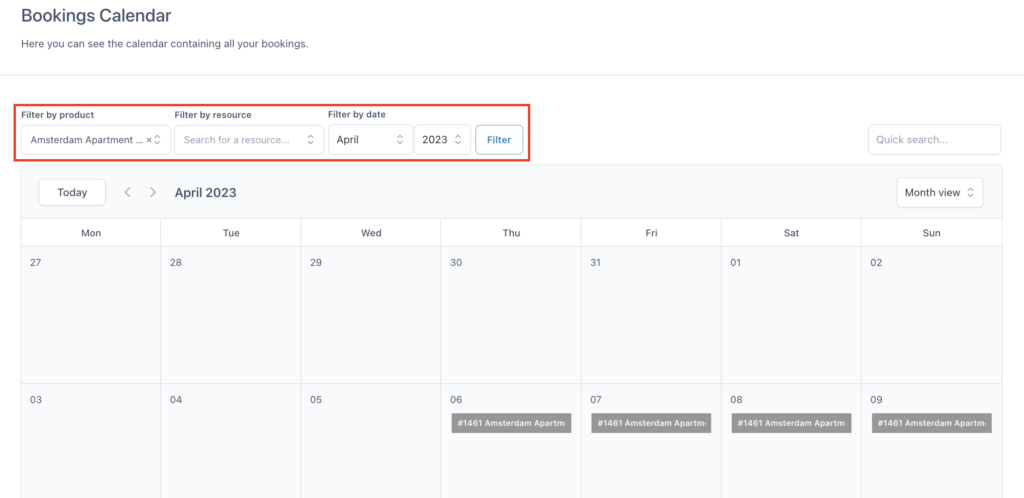Expand the 2023 year dropdown
This screenshot has width=1024, height=498.
442,140
